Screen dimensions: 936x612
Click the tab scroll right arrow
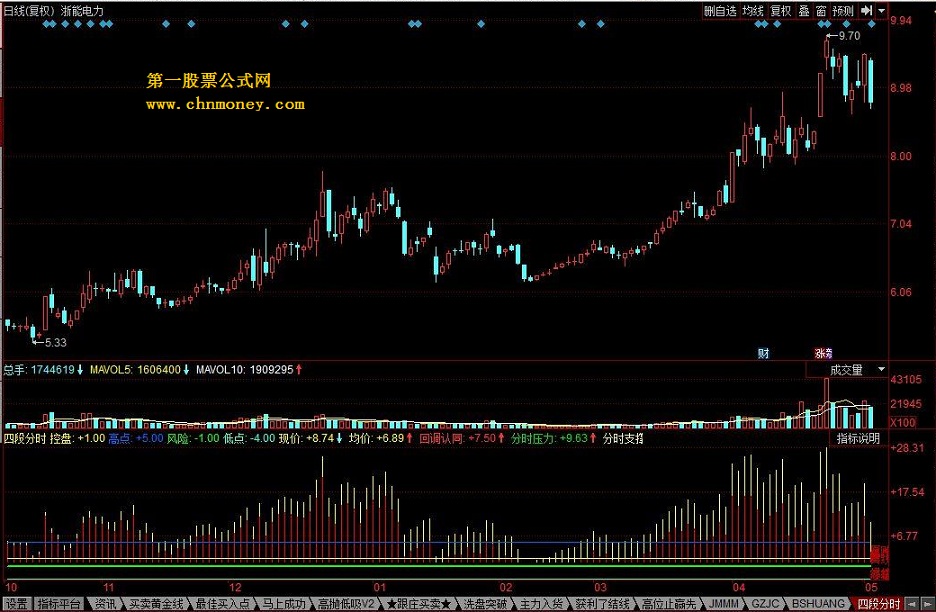[x=928, y=604]
